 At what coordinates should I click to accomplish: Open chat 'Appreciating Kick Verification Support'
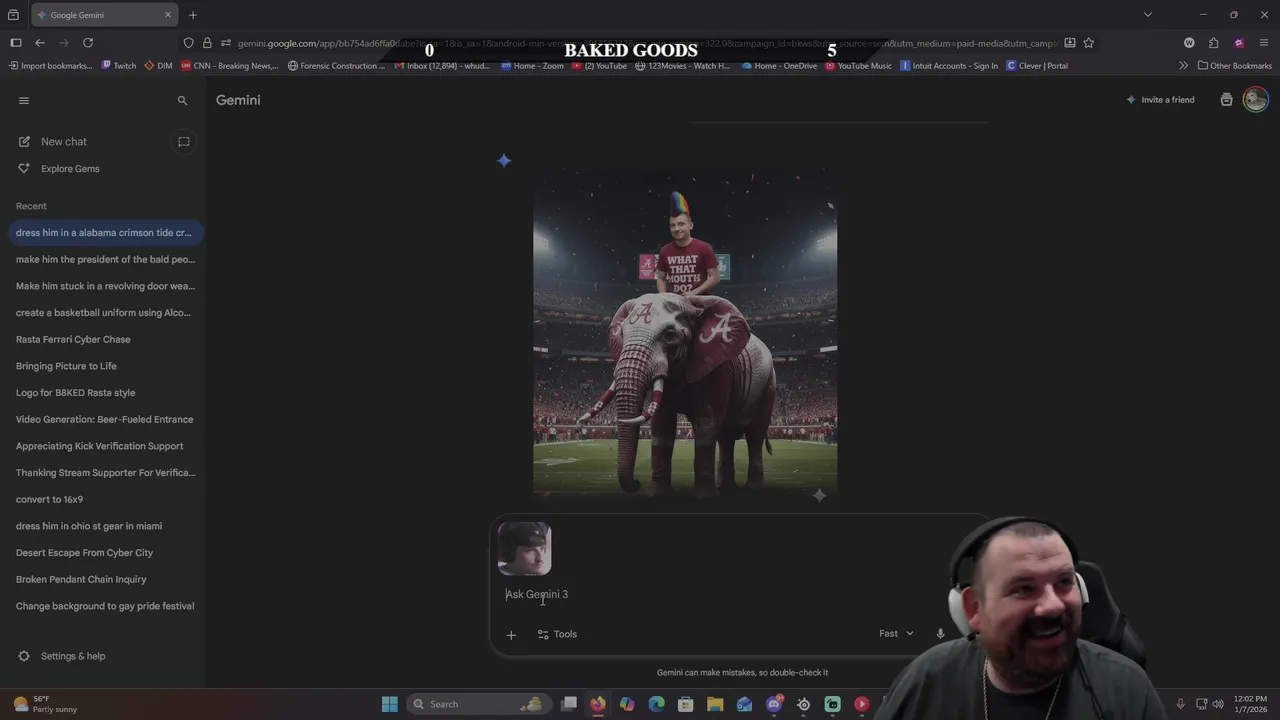click(x=104, y=446)
